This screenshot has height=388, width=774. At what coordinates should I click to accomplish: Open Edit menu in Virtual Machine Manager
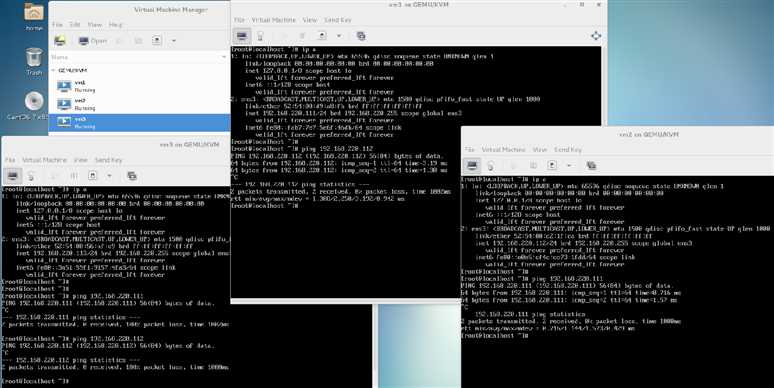coord(75,24)
